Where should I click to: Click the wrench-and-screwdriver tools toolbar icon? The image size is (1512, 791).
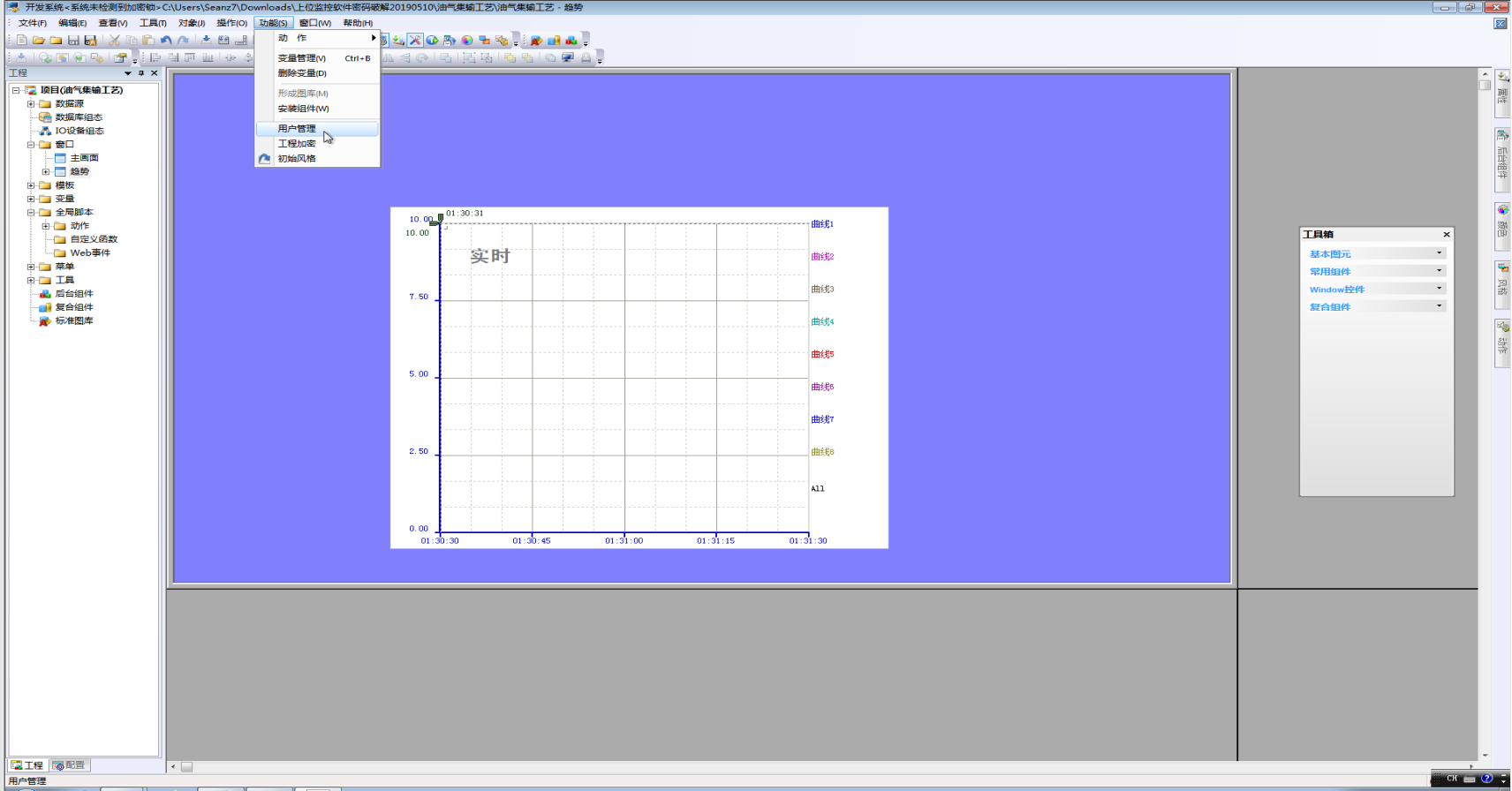click(x=415, y=41)
